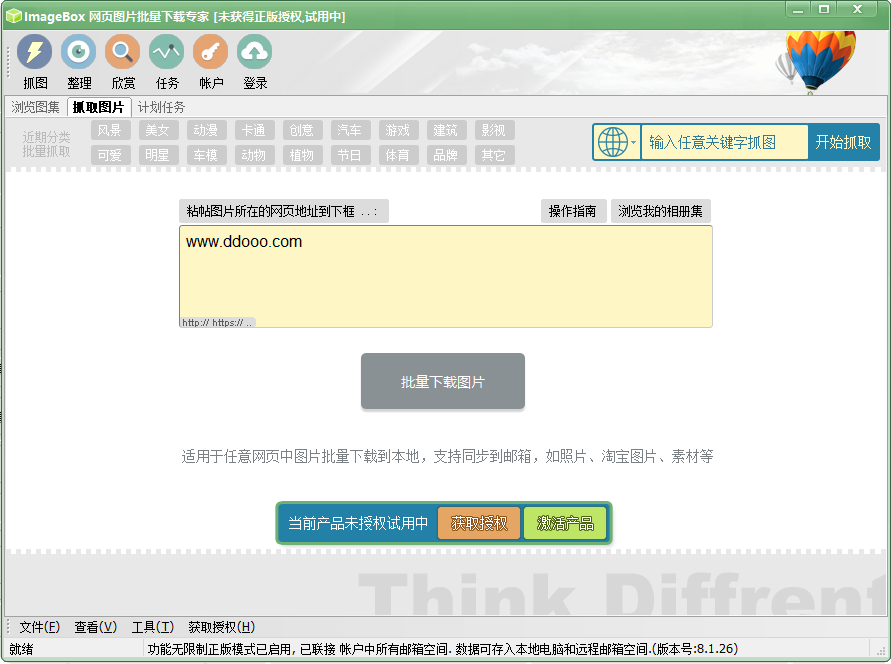The image size is (891, 664).
Task: Choose the 其它 category button
Action: point(494,155)
